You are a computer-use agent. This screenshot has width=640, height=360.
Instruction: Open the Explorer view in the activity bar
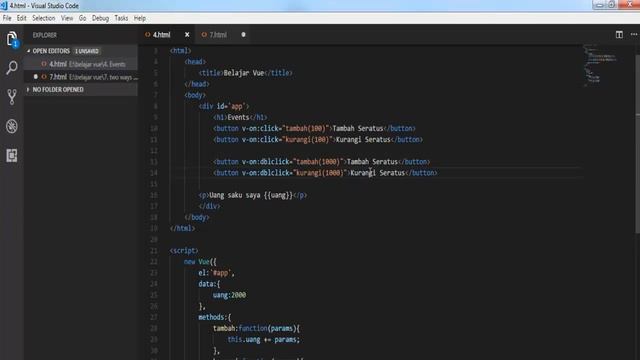point(12,39)
